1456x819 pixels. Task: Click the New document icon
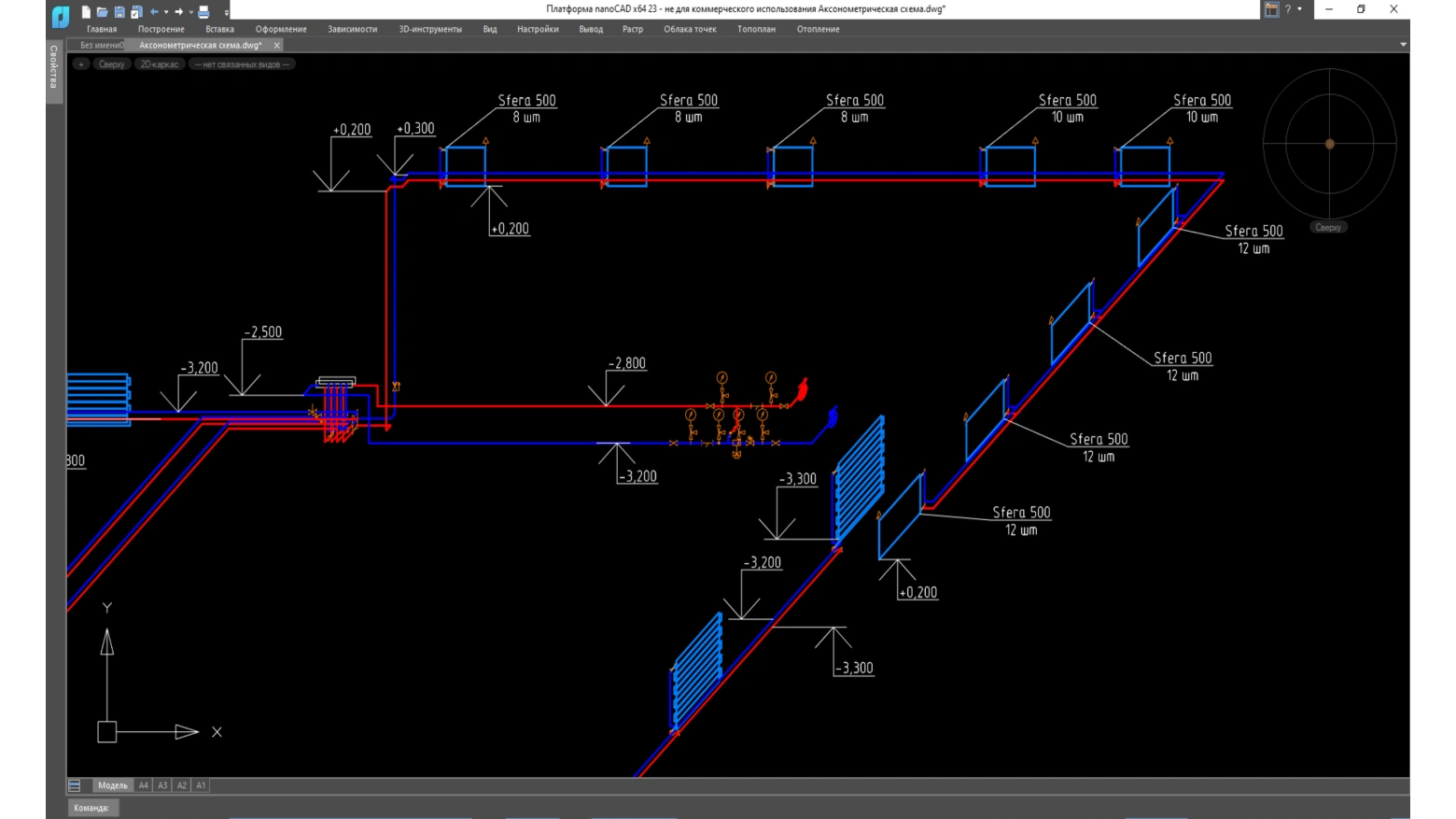[86, 12]
